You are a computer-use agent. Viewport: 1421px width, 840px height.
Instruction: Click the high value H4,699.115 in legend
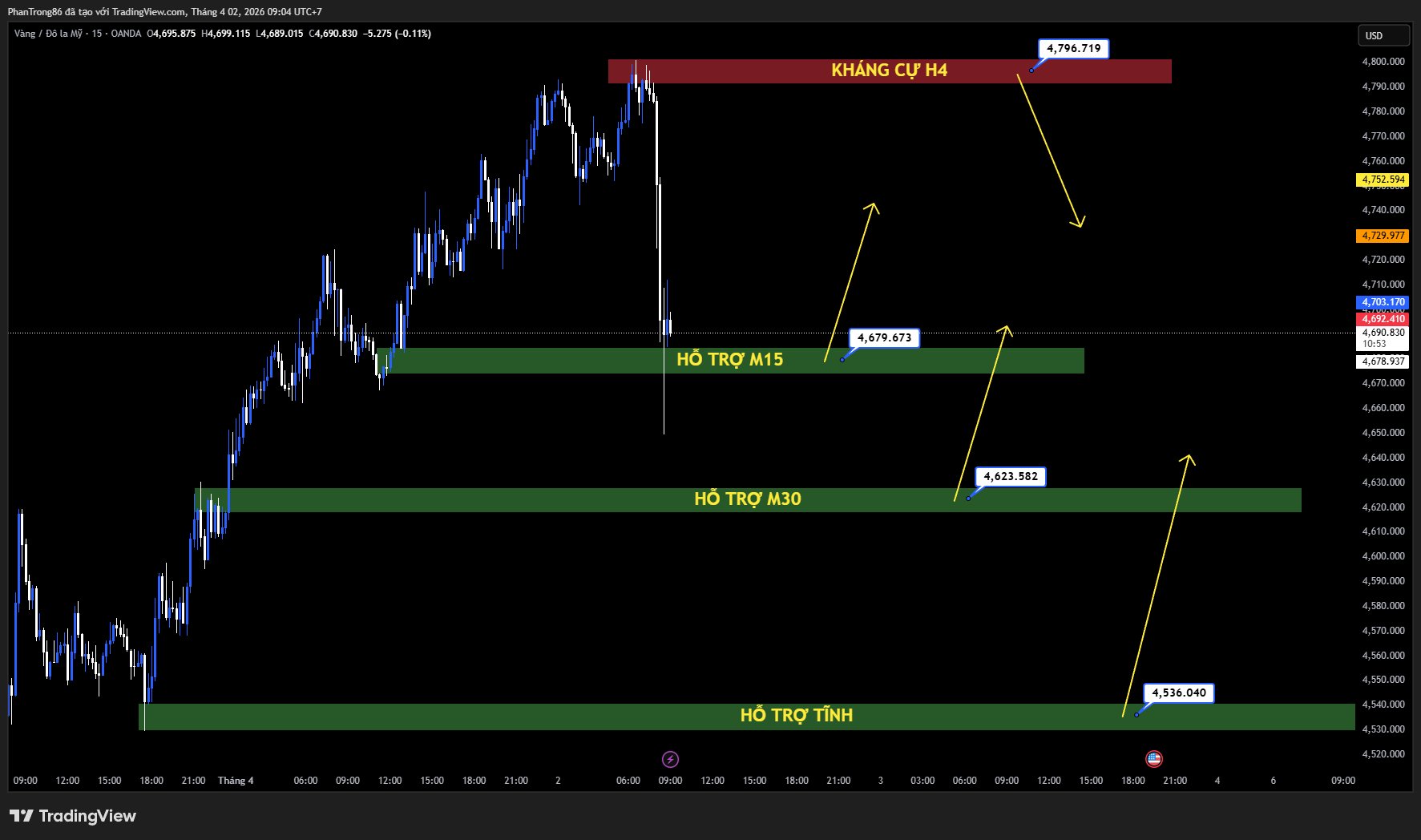(x=226, y=34)
